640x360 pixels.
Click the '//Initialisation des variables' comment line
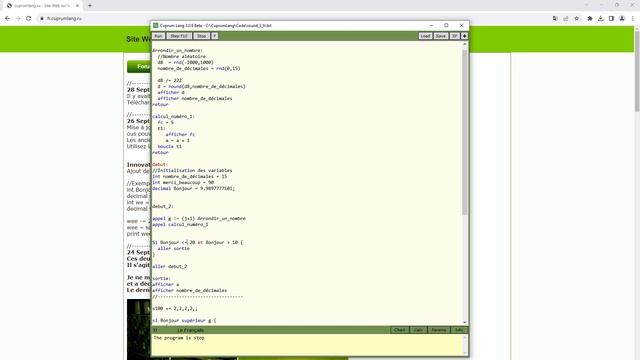[x=192, y=170]
